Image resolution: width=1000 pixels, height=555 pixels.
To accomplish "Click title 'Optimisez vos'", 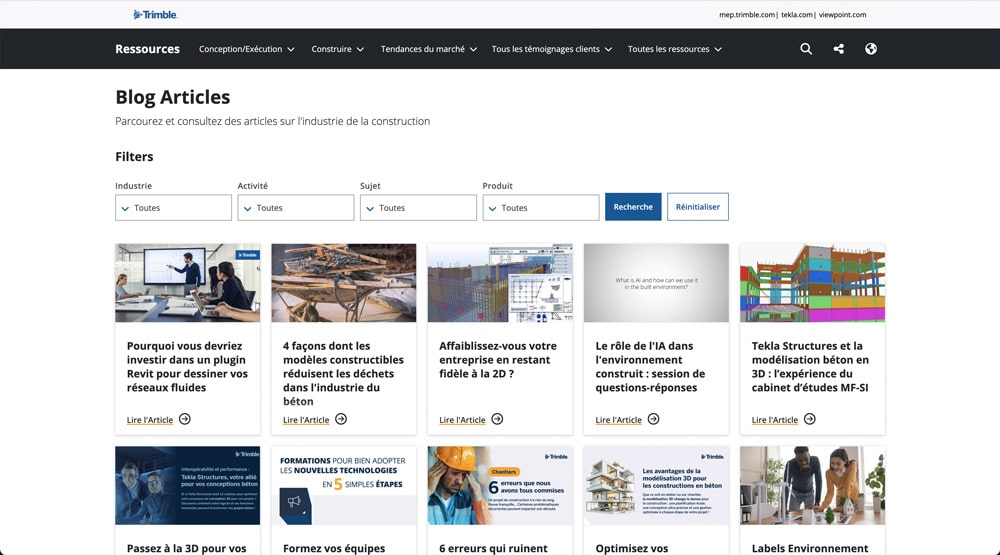I will click(632, 549).
